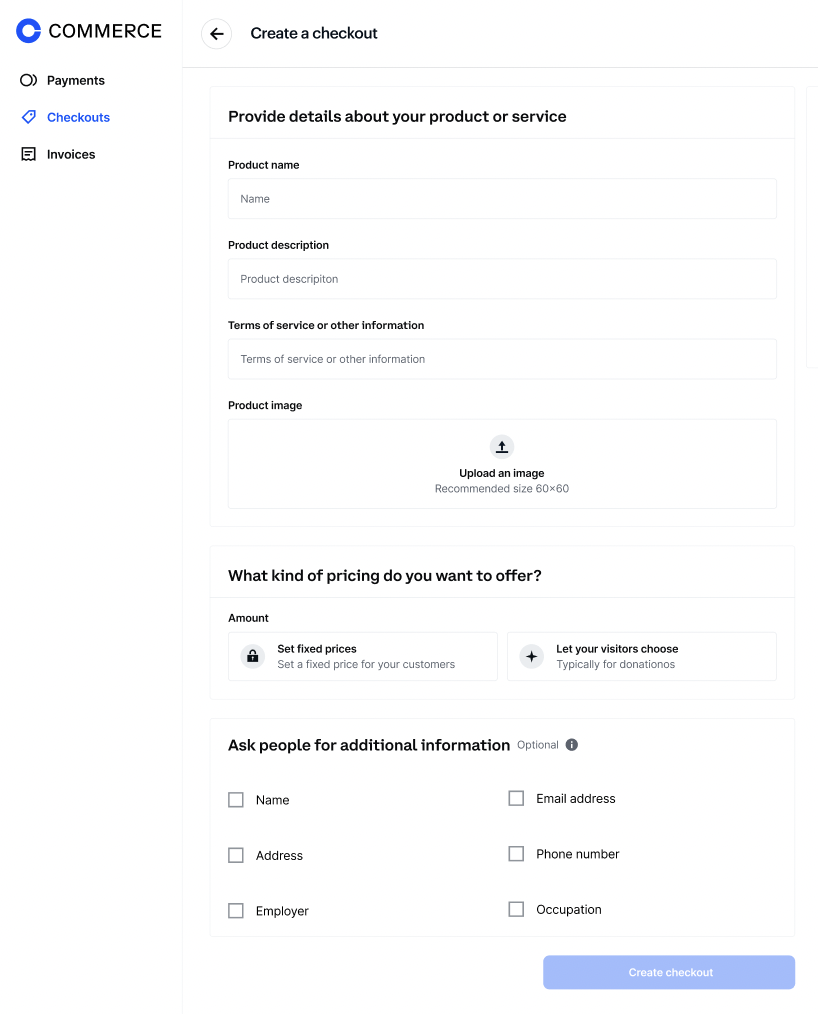Open the Payments menu item
The height and width of the screenshot is (1014, 818).
(75, 80)
